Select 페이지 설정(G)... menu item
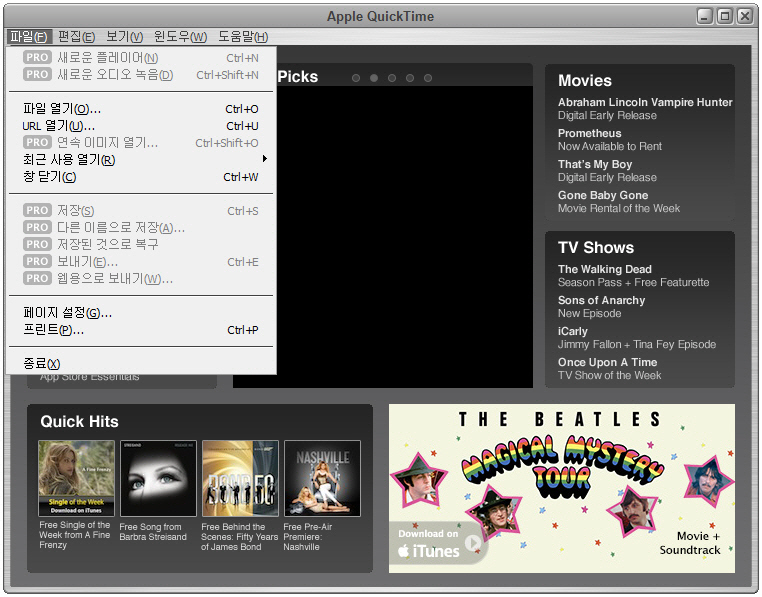The width and height of the screenshot is (762, 597). click(x=141, y=313)
